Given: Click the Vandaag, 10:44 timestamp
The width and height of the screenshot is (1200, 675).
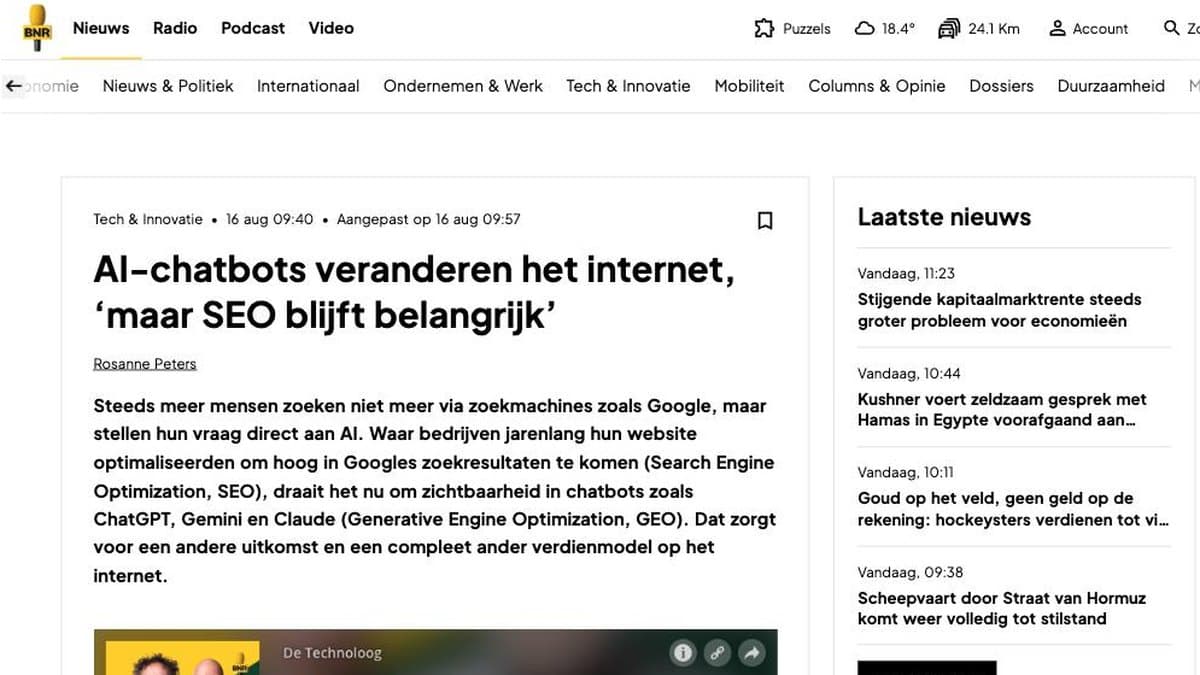Looking at the screenshot, I should 909,373.
